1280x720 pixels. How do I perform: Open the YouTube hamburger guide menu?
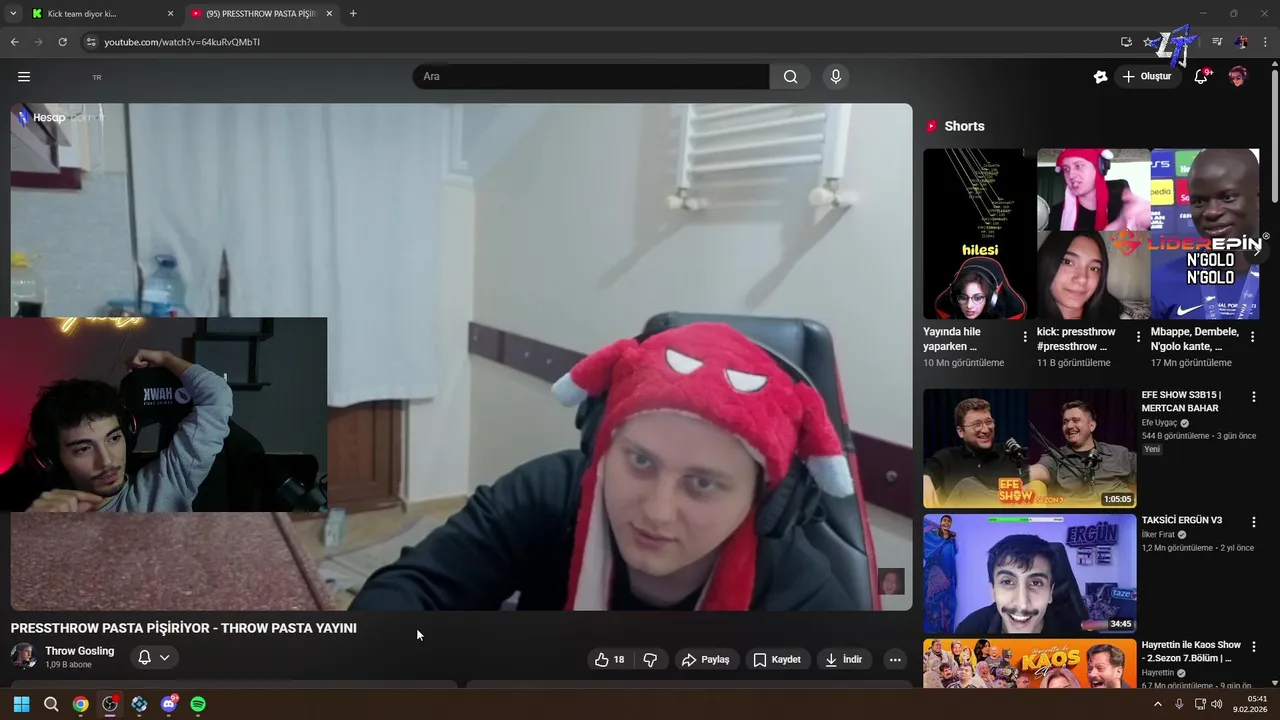pyautogui.click(x=24, y=77)
